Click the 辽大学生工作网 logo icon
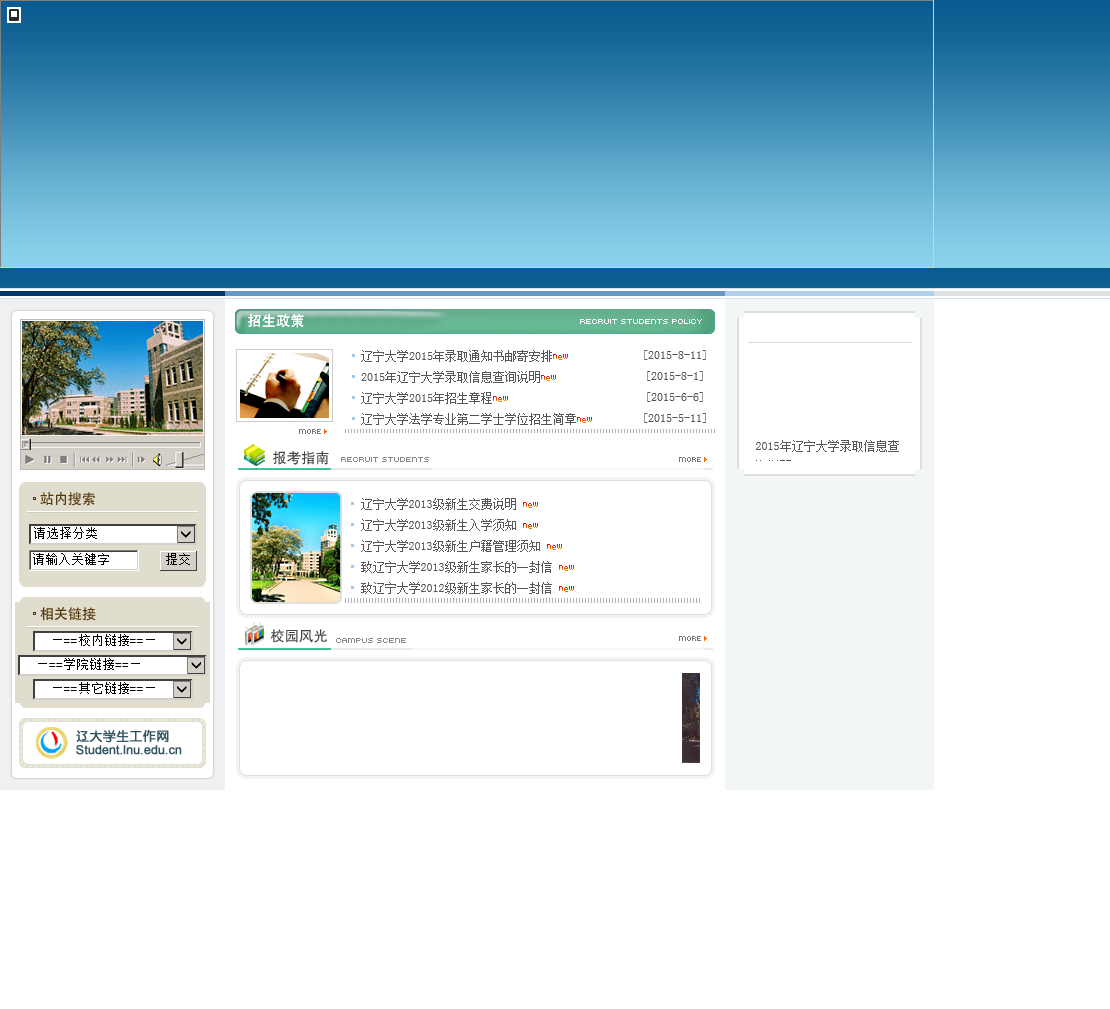The image size is (1110, 1009). pos(52,743)
